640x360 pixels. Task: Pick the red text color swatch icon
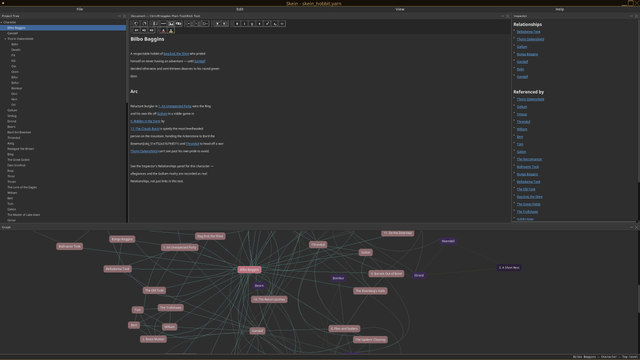tap(163, 30)
